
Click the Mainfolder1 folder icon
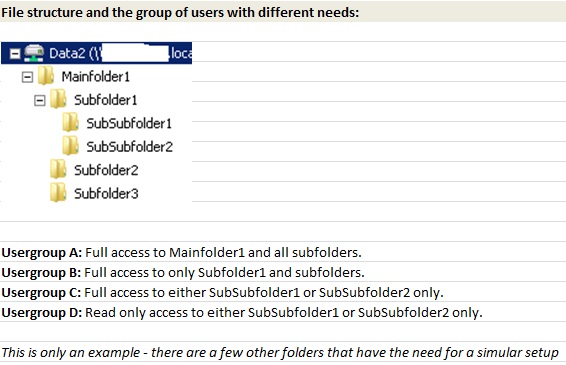coord(46,76)
